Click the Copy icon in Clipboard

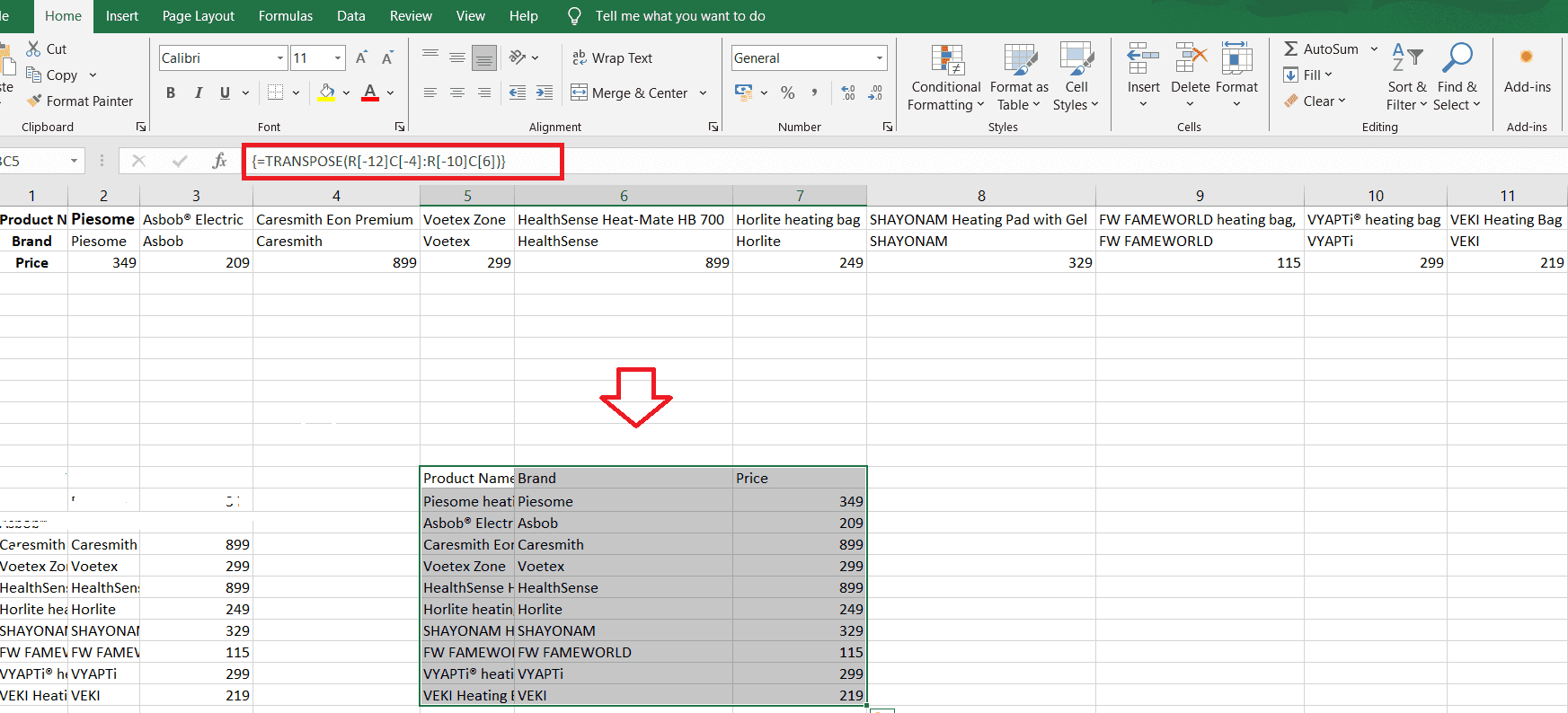pyautogui.click(x=34, y=75)
